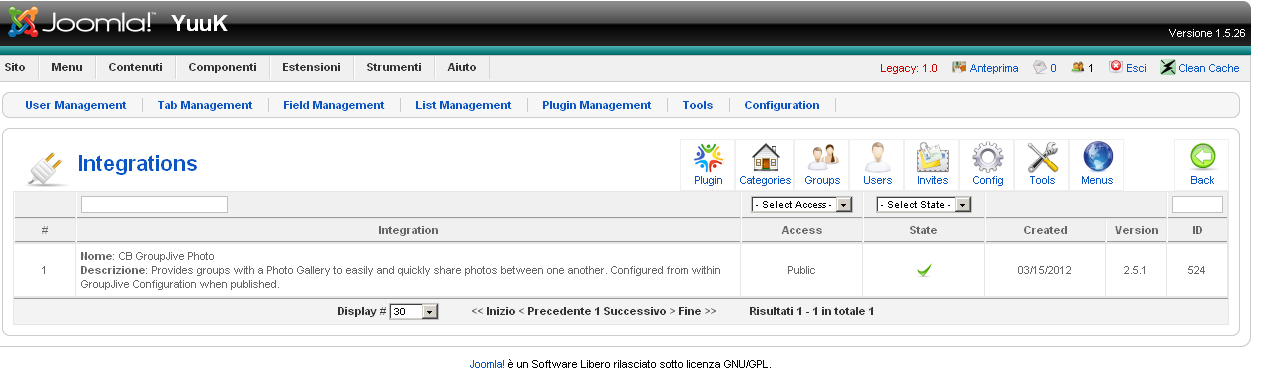Toggle the green published checkmark for CB GroupJive Photo
Screen dimensions: 1261x383
click(924, 270)
